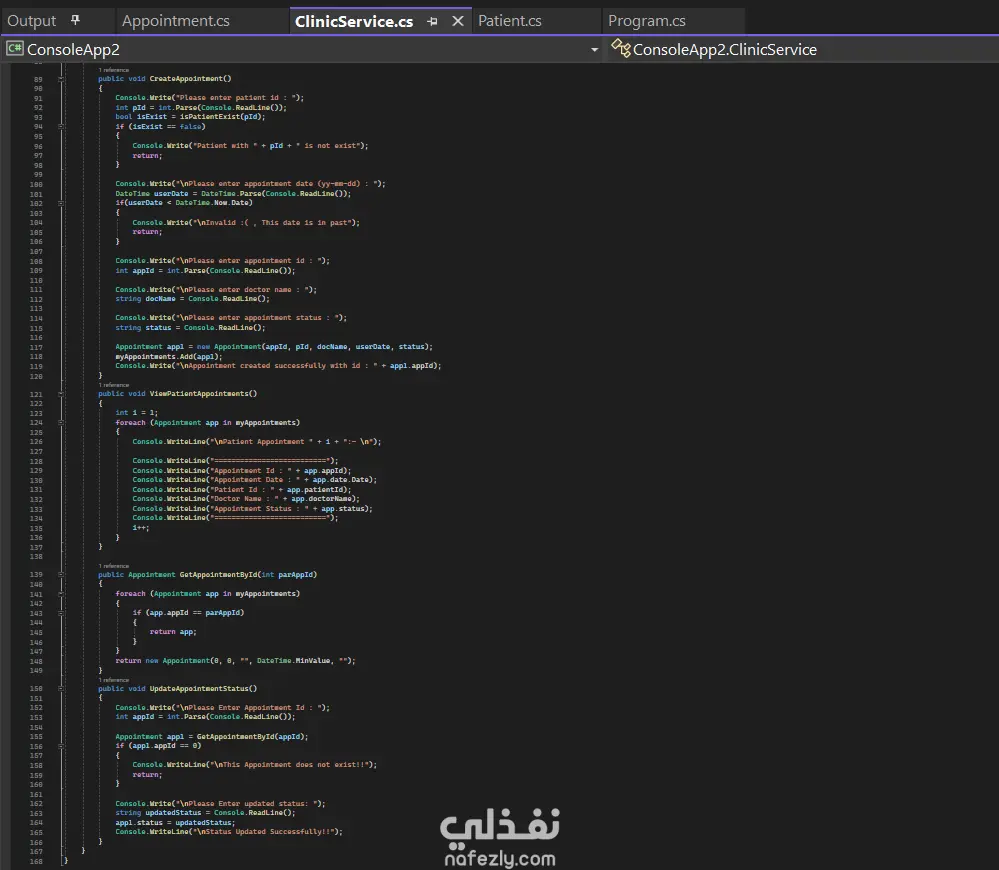Screen dimensions: 999x870
Task: Click 'Status Updated Successfully' WriteLine statement
Action: pos(229,832)
